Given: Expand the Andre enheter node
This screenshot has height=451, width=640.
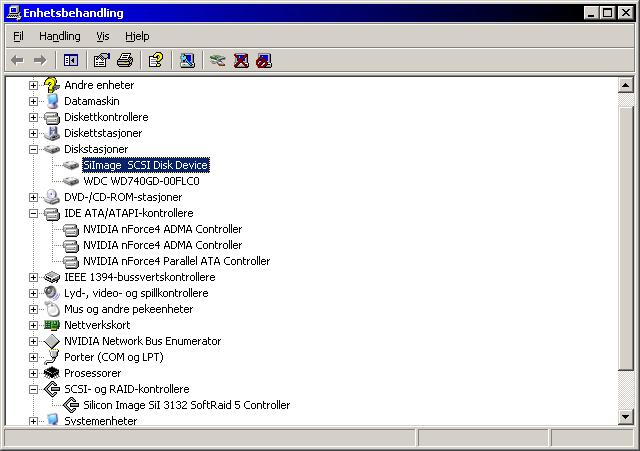Looking at the screenshot, I should (33, 85).
